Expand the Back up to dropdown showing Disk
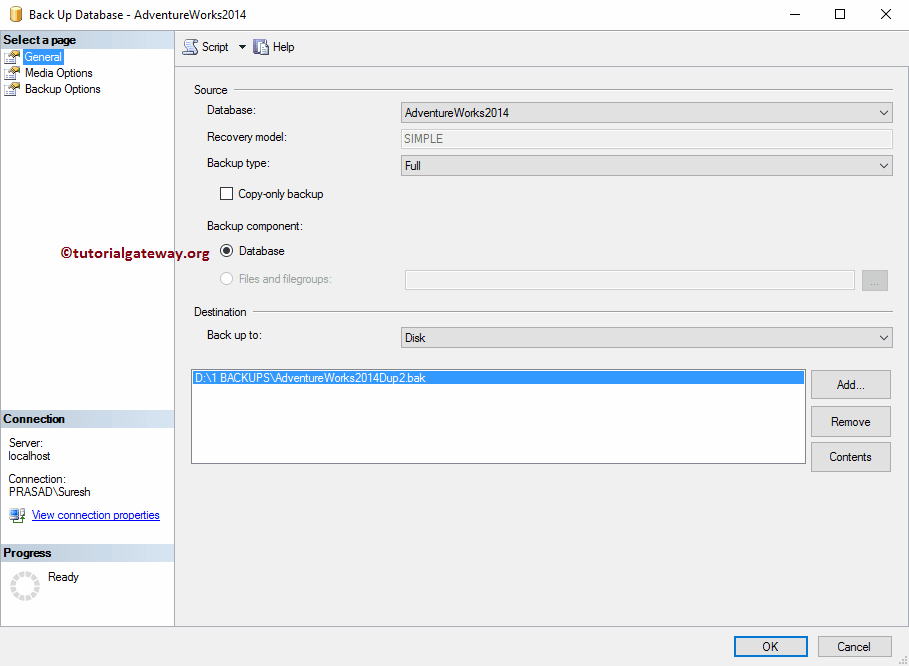 [x=646, y=337]
